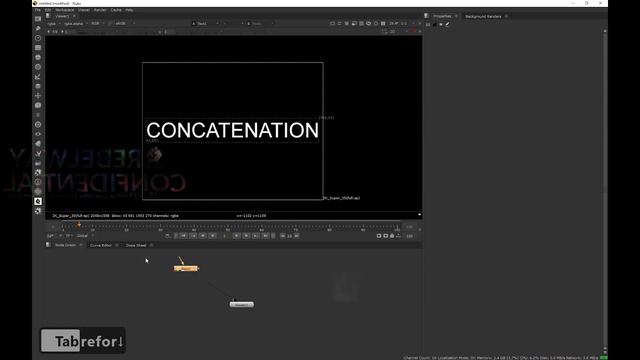Switch to the Curve Editor tab
This screenshot has height=360, width=640.
pos(101,245)
